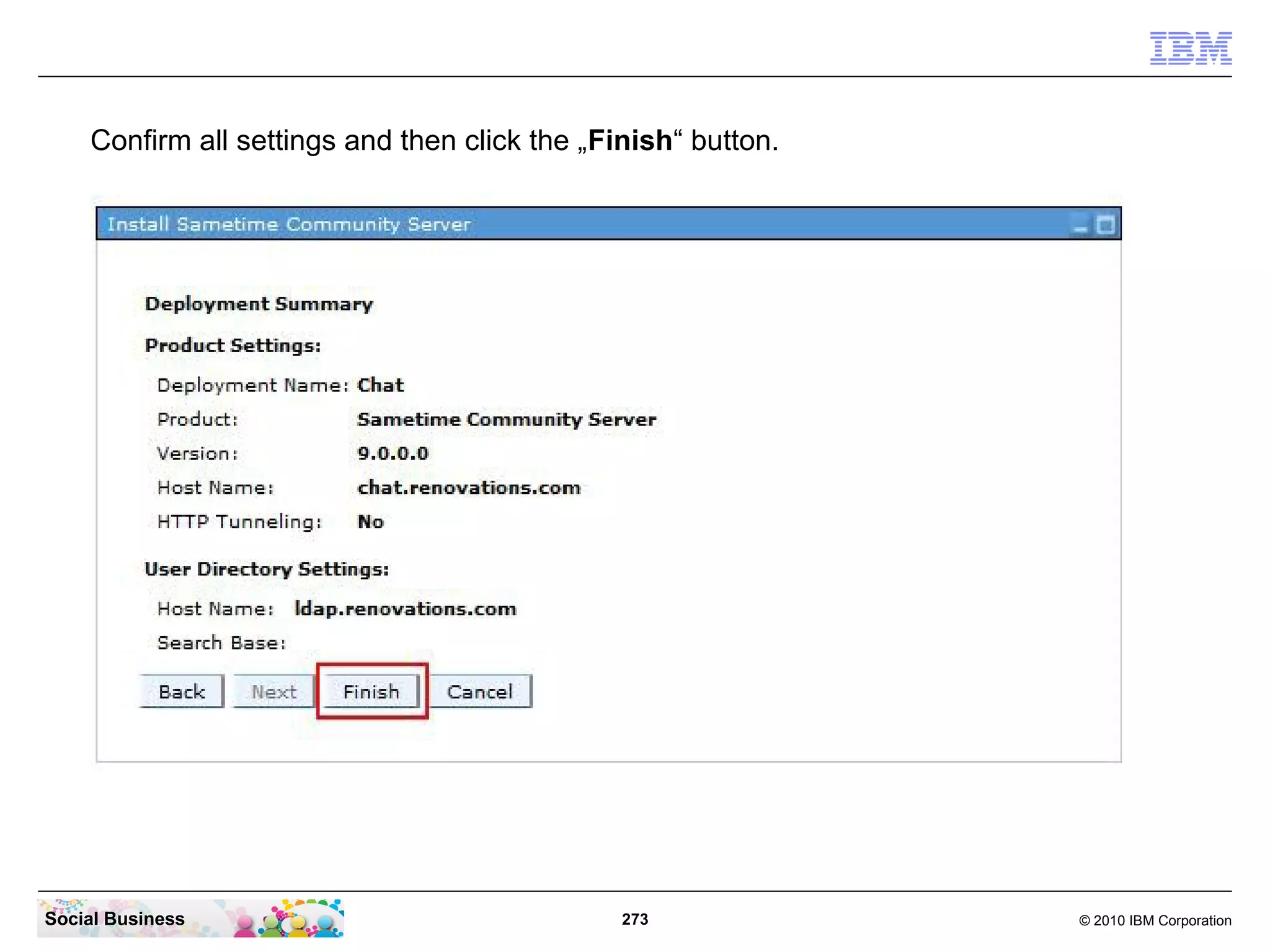Click the 'Product Settings:' heading

tap(233, 345)
